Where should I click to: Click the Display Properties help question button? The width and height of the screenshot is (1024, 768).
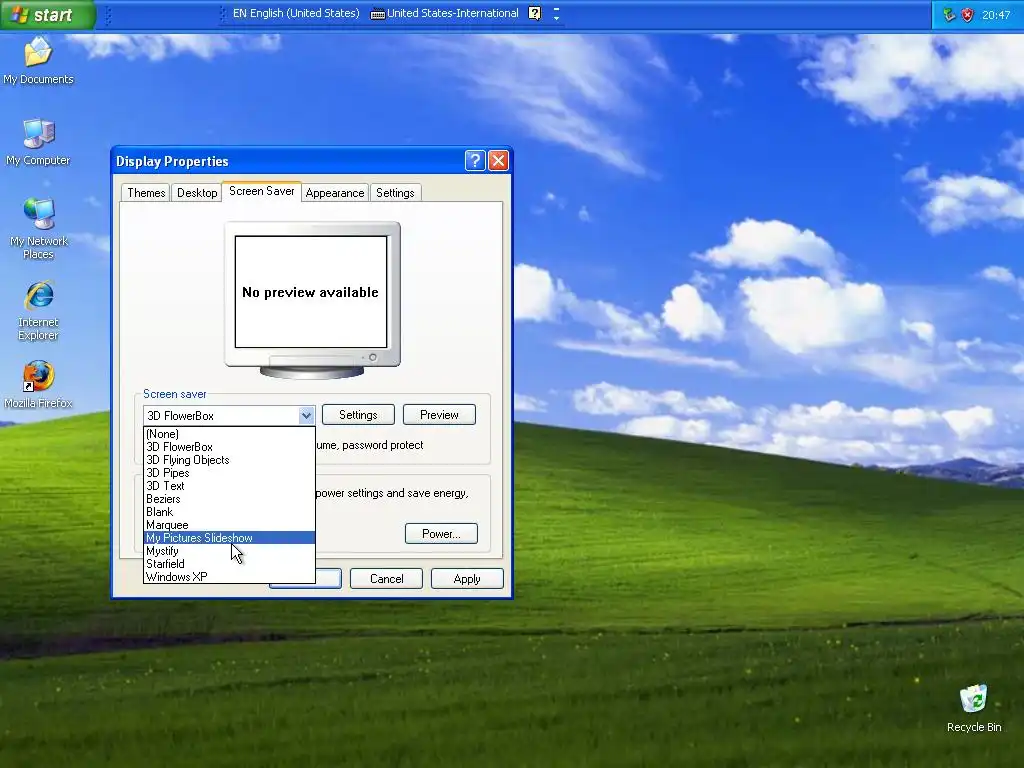click(x=475, y=161)
